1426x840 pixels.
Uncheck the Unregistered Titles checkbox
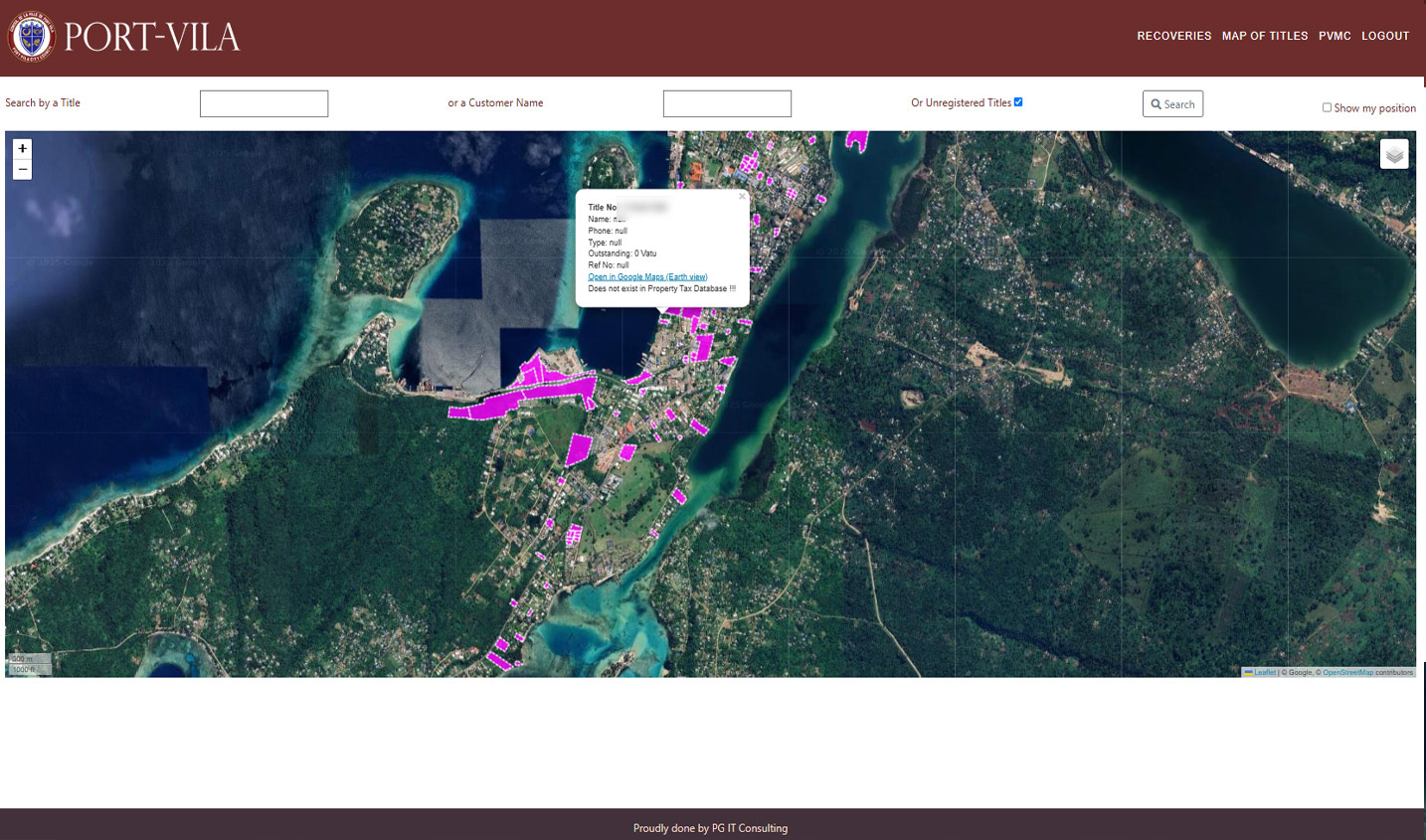(x=1017, y=102)
